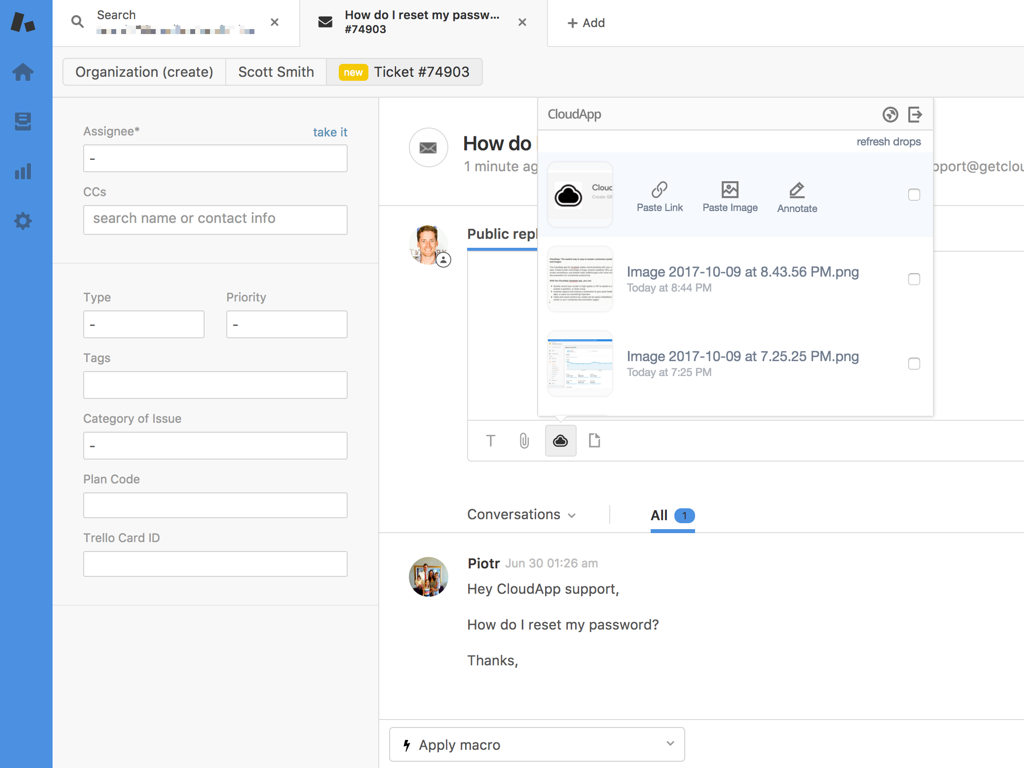Click the globe icon in CloudApp header
1024x768 pixels.
[890, 114]
